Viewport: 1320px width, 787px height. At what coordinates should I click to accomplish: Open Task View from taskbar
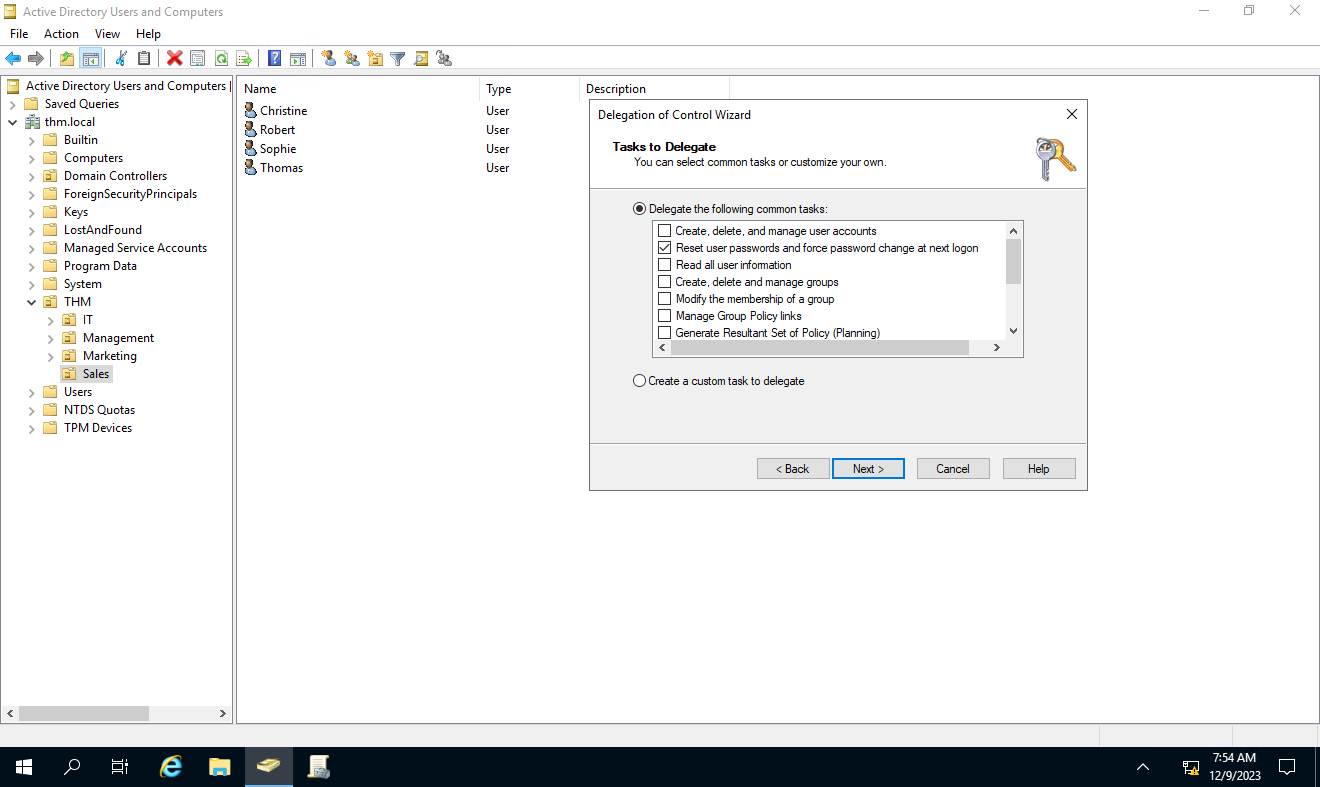119,767
